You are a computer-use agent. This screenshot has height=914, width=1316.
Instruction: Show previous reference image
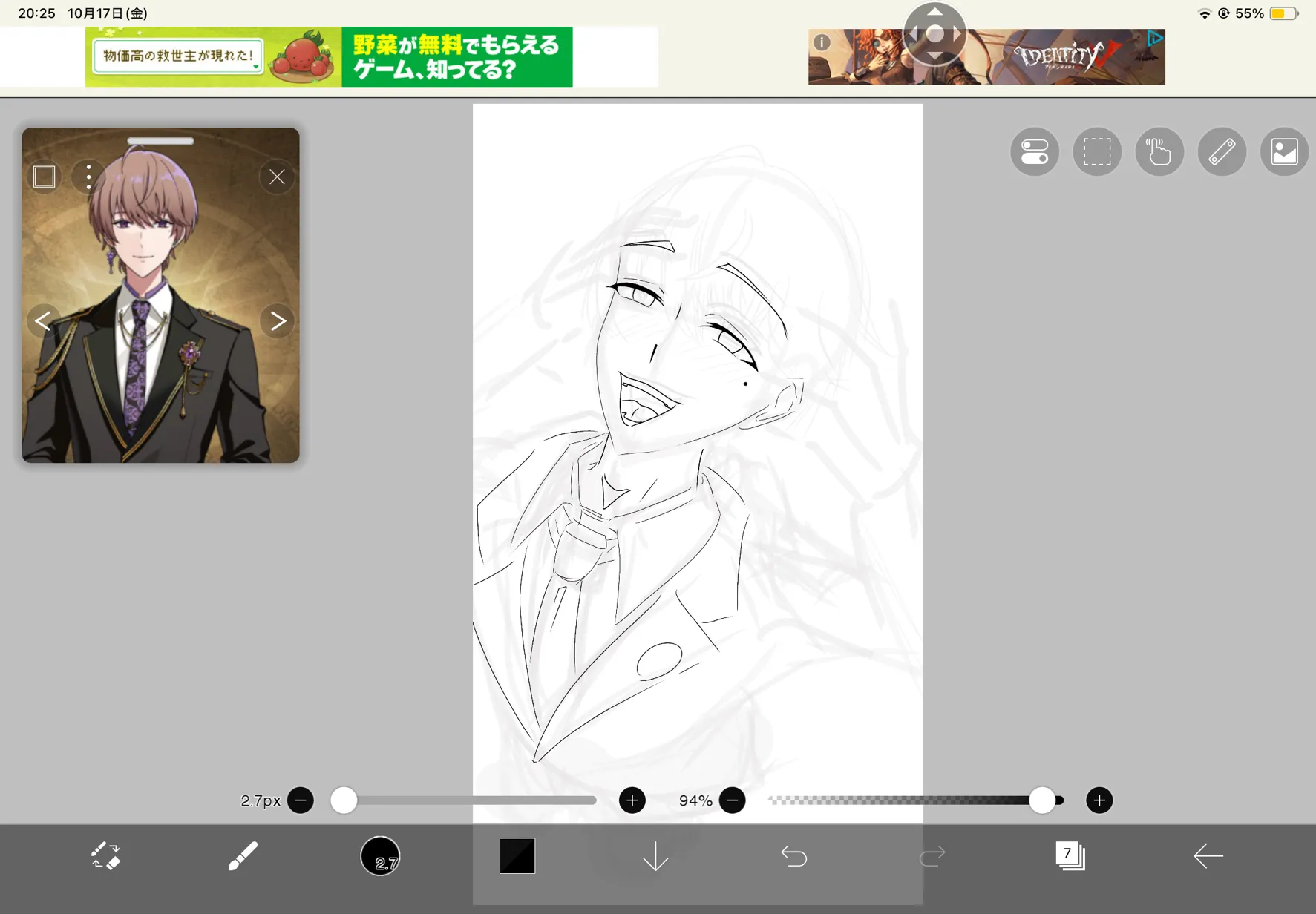pos(43,320)
